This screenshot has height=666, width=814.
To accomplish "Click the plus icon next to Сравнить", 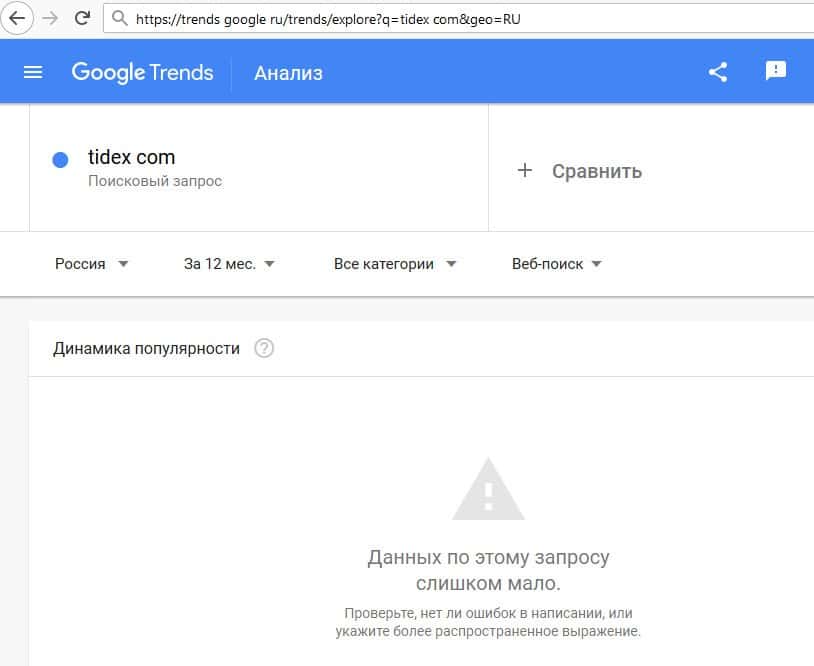I will (525, 171).
